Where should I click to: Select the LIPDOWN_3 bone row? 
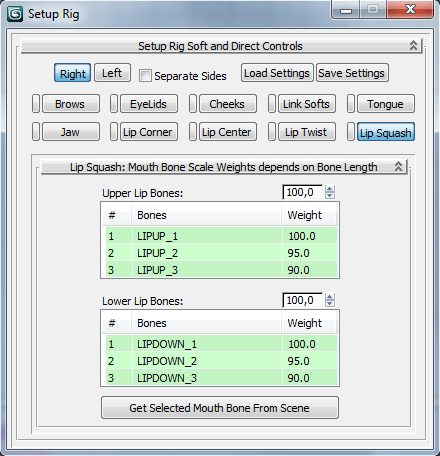tap(221, 378)
